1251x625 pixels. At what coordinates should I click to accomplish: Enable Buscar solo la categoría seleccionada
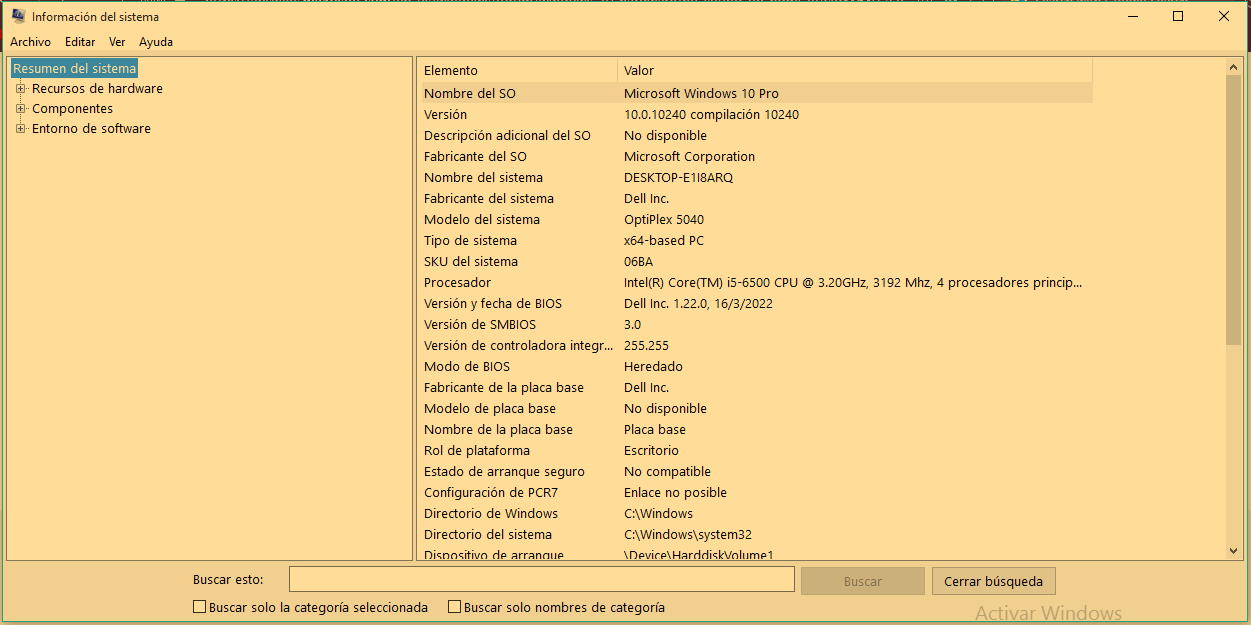click(x=199, y=607)
